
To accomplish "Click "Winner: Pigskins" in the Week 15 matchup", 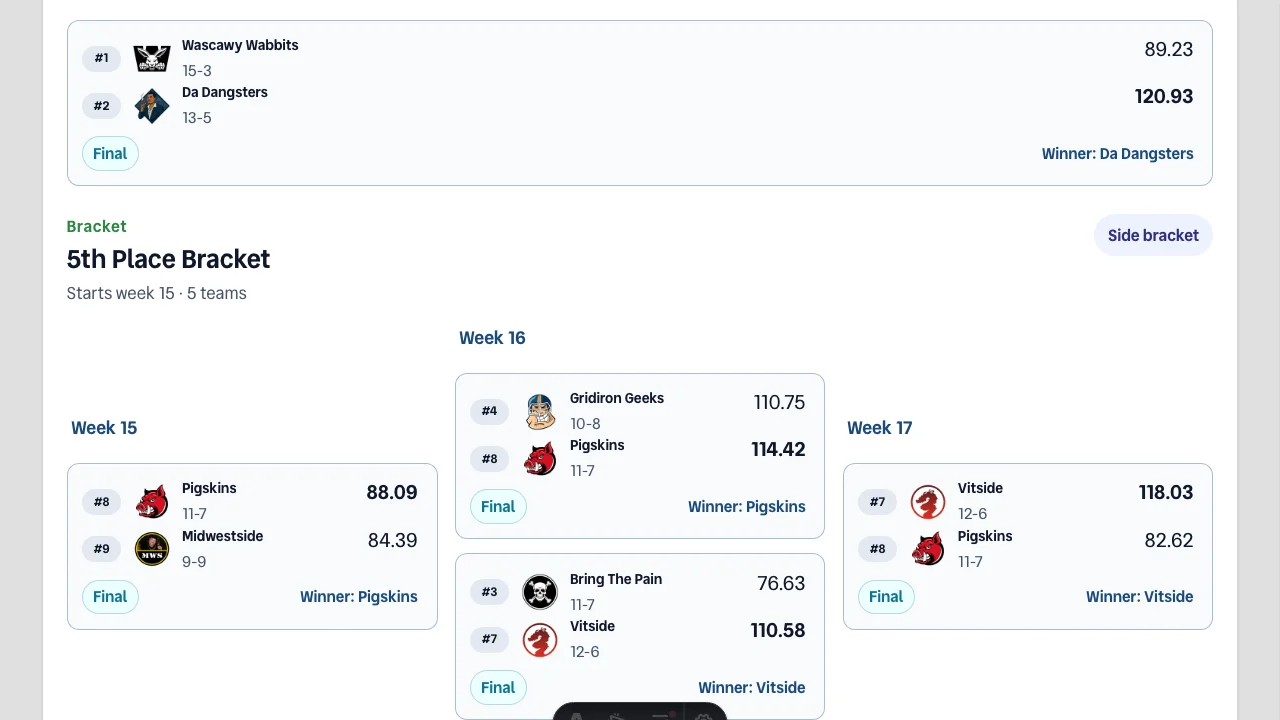I will tap(359, 597).
